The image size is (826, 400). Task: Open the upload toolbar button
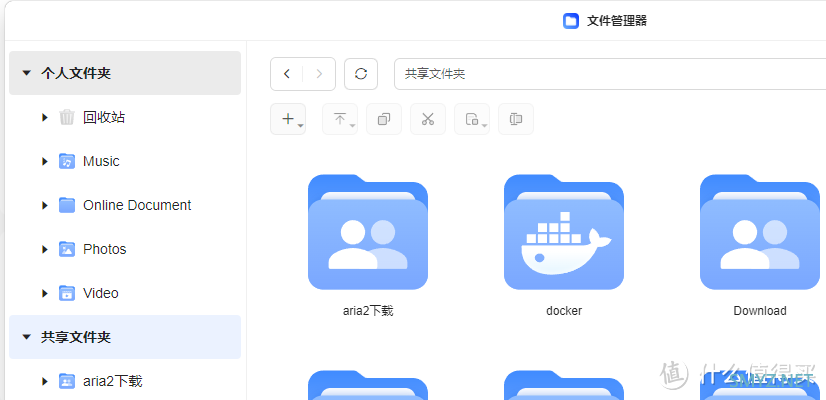click(340, 119)
